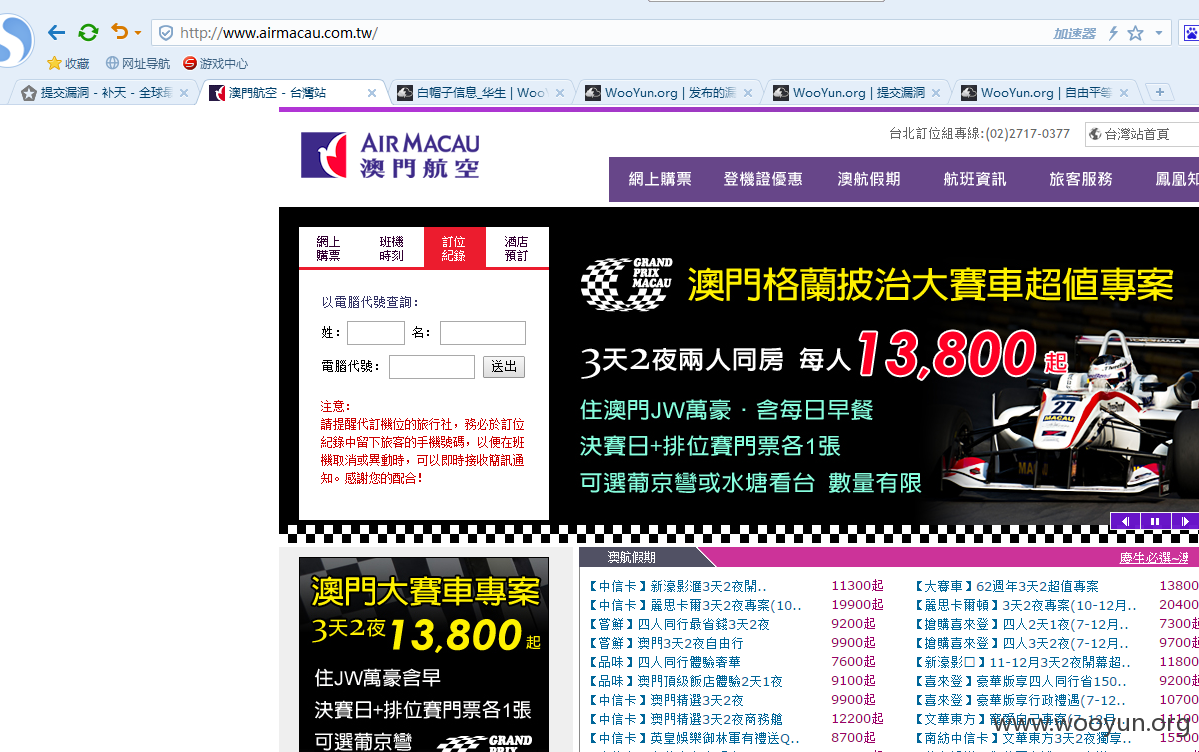Open 【搶購喜來登】四人2天1夜 link

1021,624
